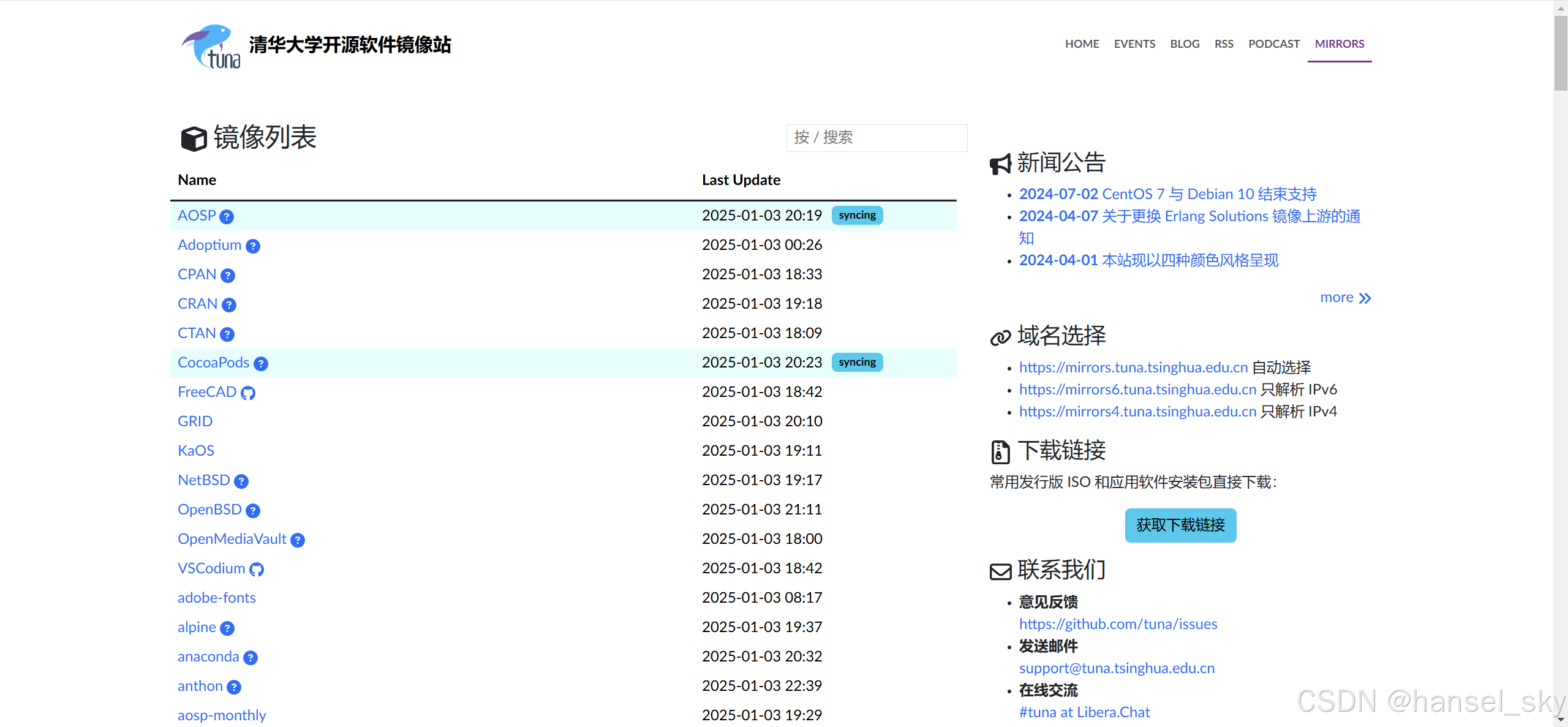This screenshot has height=727, width=1568.
Task: Go to the BLOG menu item
Action: 1185,44
